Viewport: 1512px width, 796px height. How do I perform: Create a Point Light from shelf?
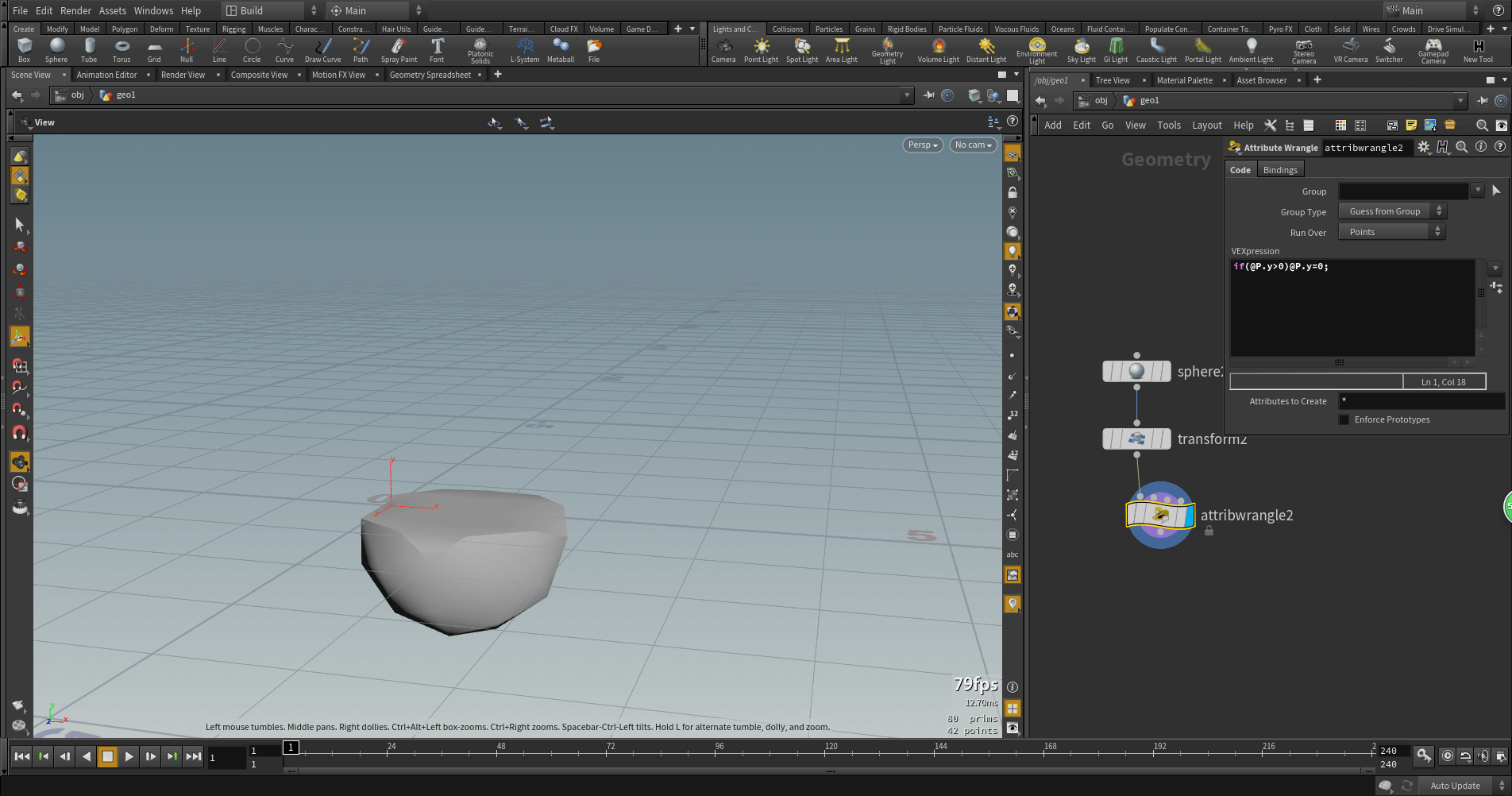(x=761, y=49)
